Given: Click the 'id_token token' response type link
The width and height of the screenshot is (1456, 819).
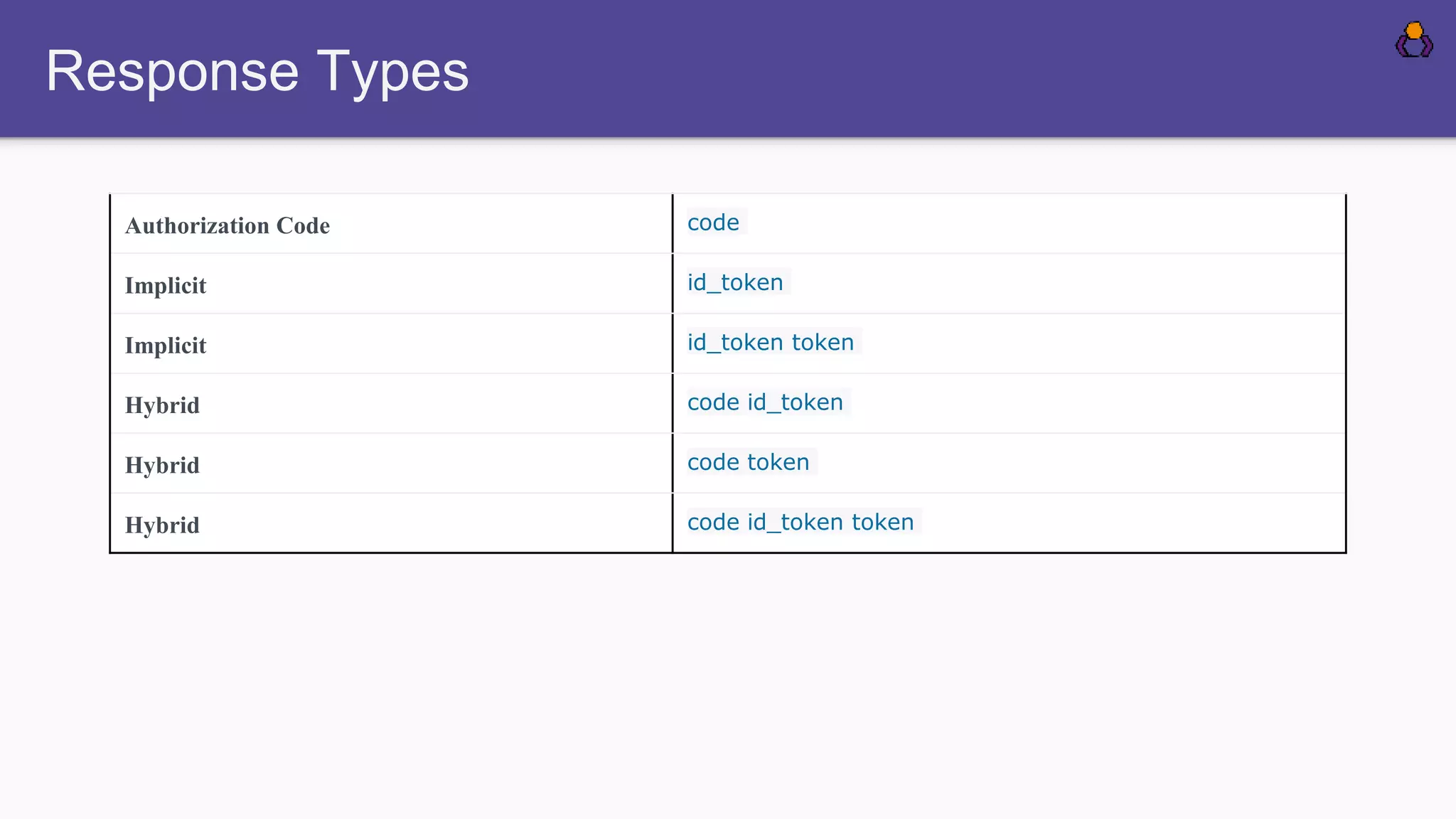Looking at the screenshot, I should [x=771, y=342].
